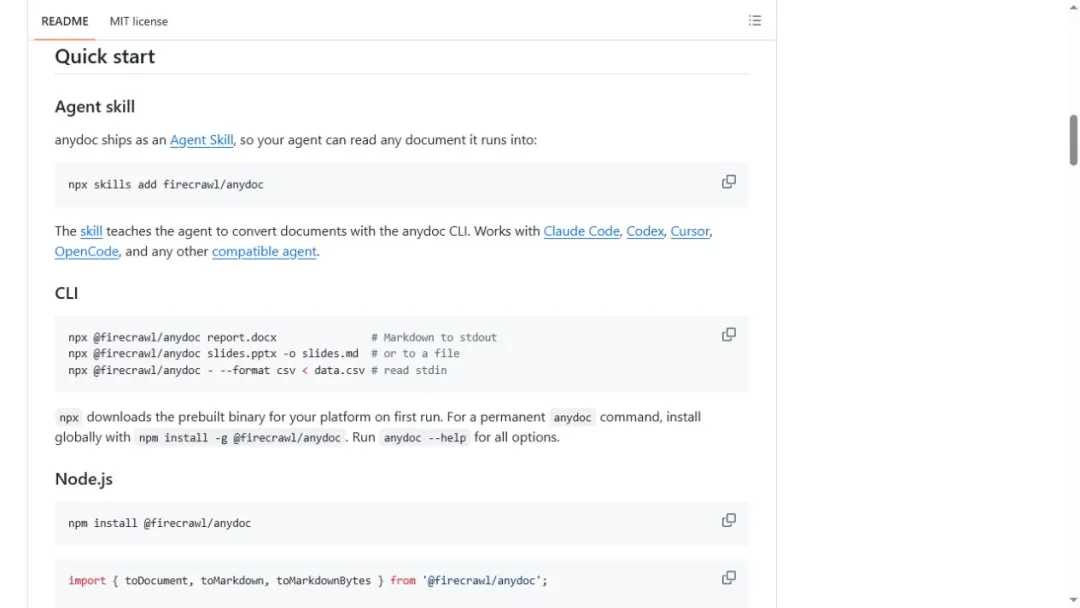Image resolution: width=1080 pixels, height=608 pixels.
Task: Follow the 'skill' link
Action: click(91, 231)
